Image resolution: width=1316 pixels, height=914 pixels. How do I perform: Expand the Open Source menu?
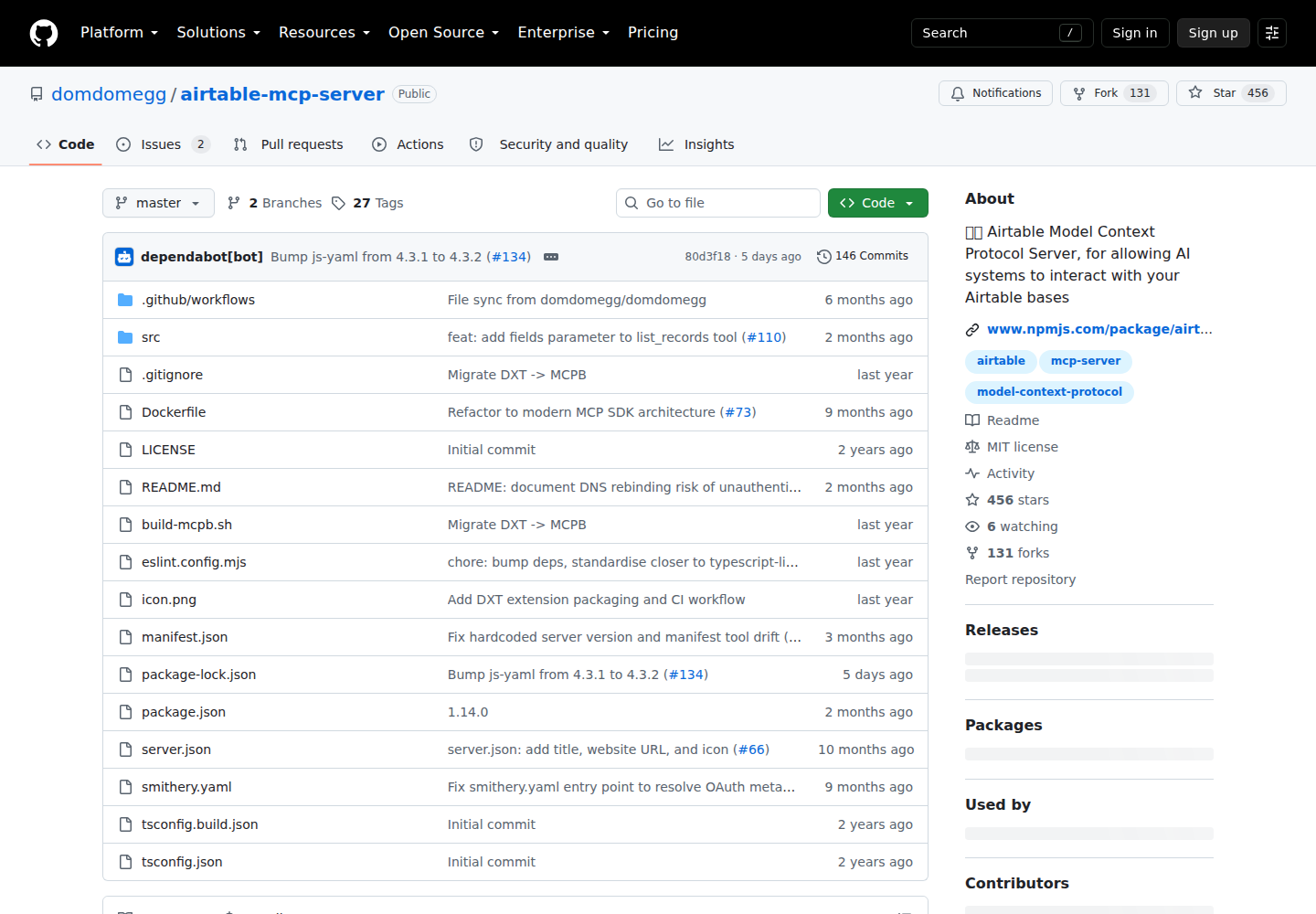tap(444, 33)
